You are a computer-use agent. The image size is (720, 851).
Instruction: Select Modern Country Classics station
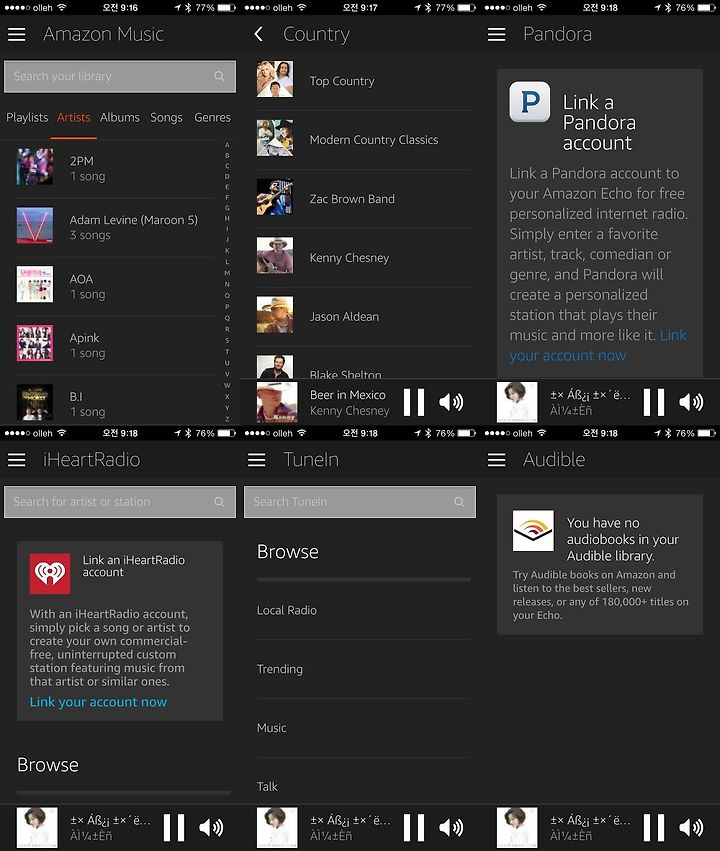pos(363,139)
